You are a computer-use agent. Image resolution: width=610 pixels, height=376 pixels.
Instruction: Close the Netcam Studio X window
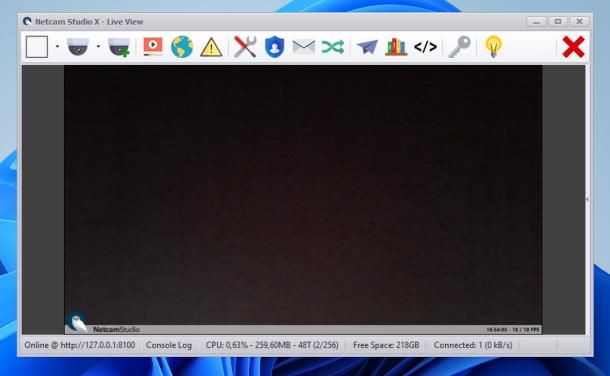pyautogui.click(x=579, y=22)
